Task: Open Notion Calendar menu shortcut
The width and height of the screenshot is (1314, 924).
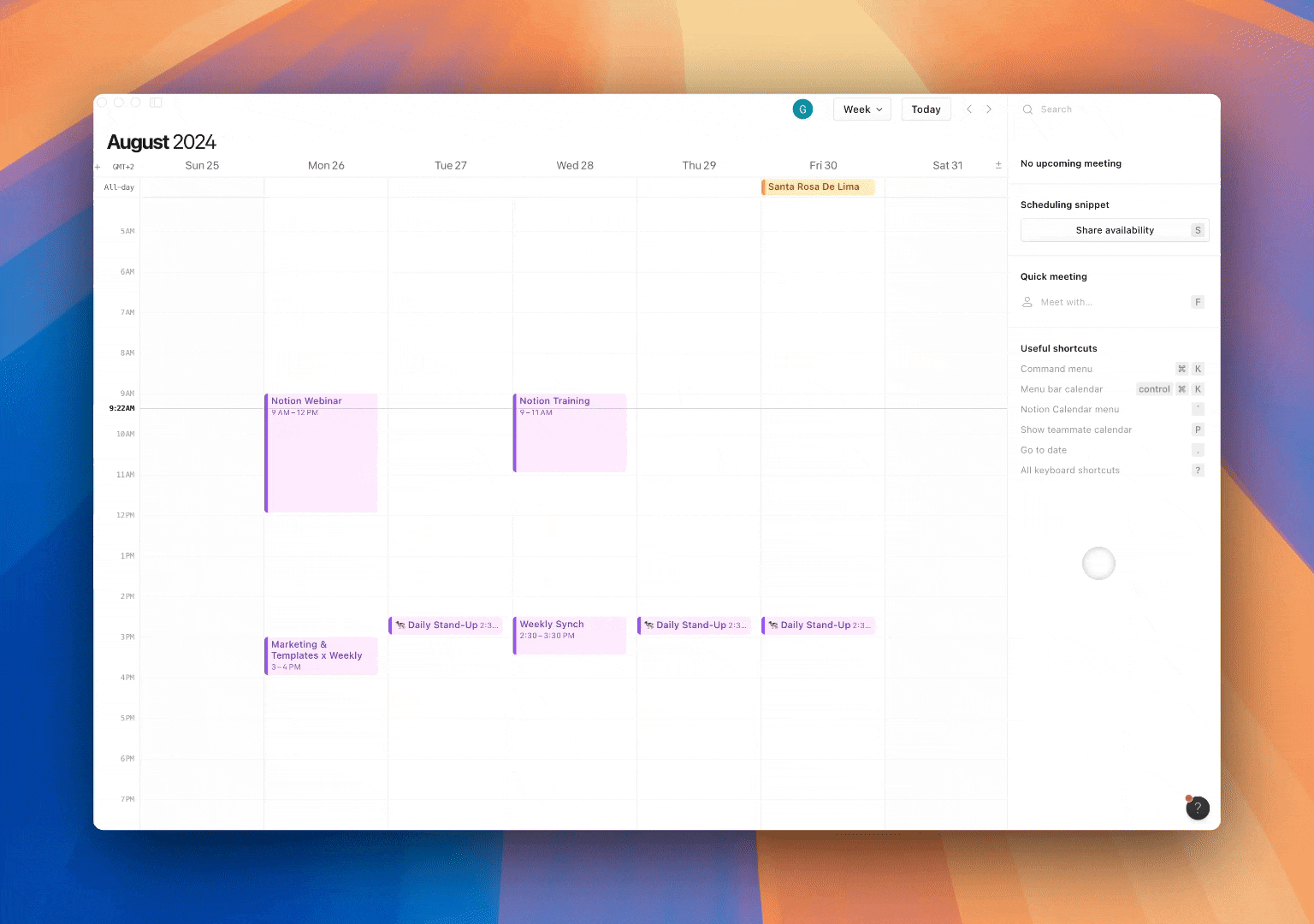Action: coord(1112,409)
